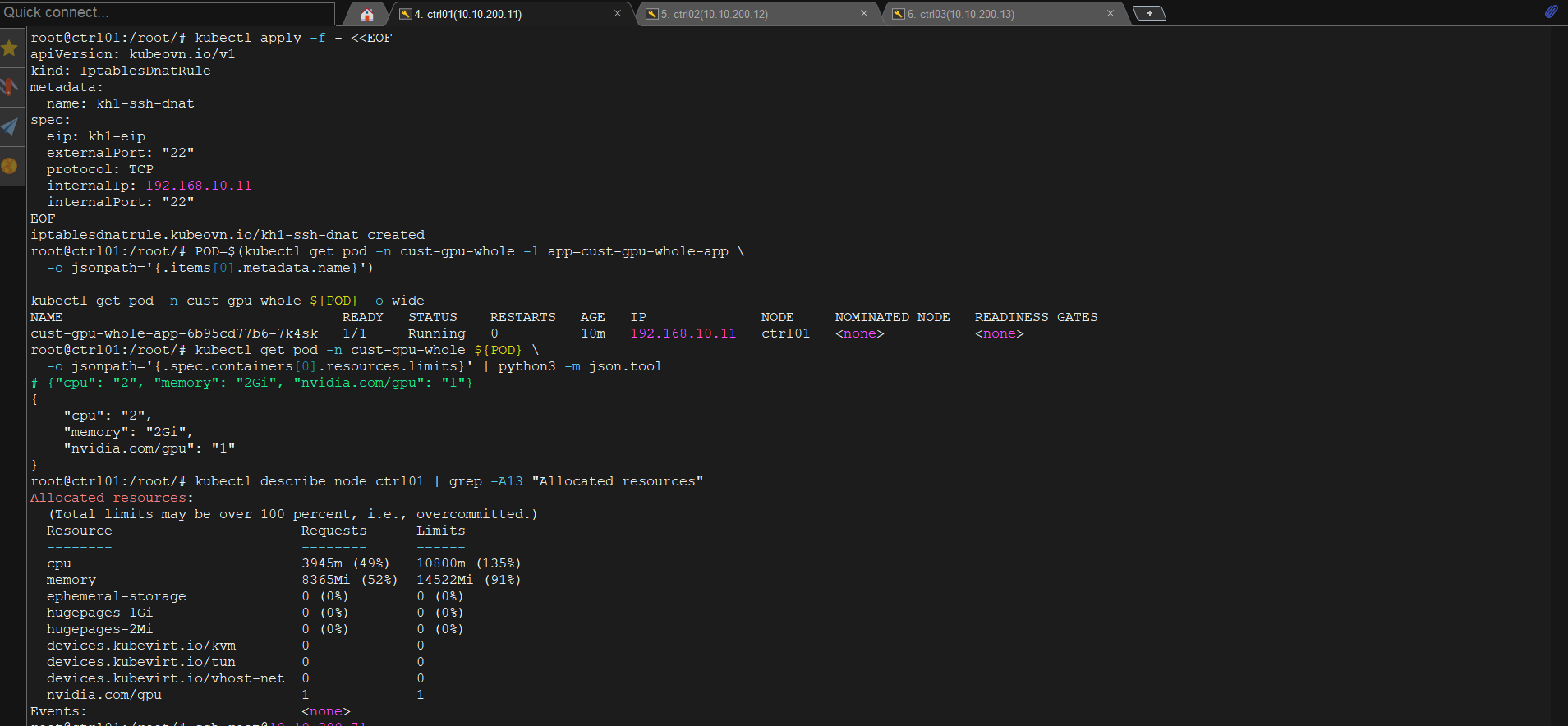Viewport: 1568px width, 726px height.
Task: Click the "eip: kh1-eip" line
Action: click(x=96, y=136)
